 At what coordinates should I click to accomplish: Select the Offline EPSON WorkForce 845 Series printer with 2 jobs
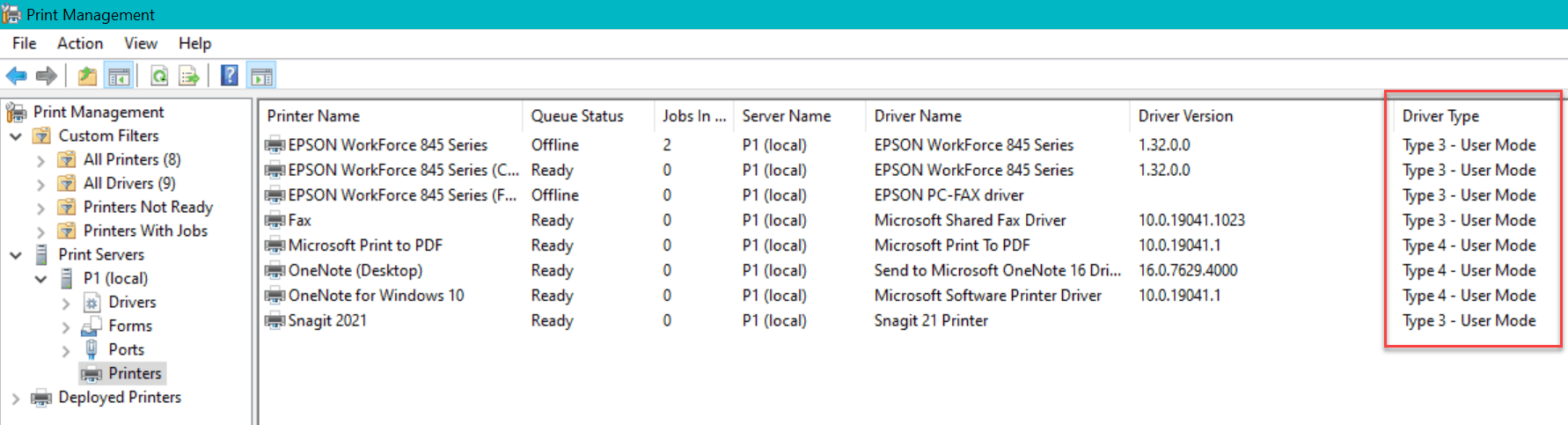[388, 145]
